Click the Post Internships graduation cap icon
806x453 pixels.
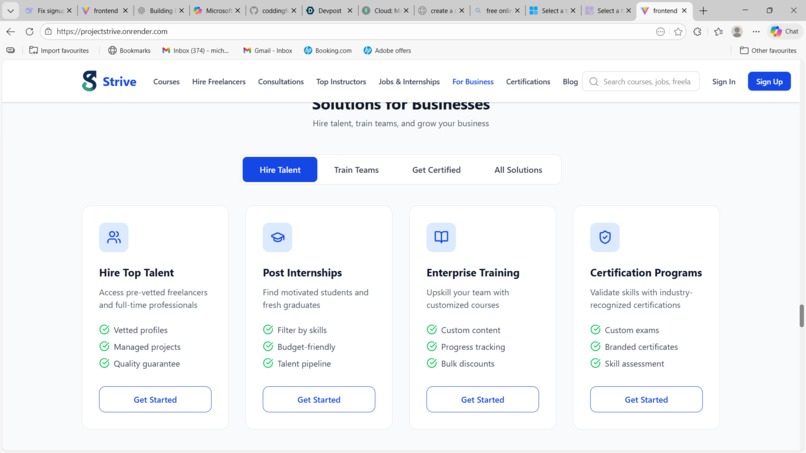tap(278, 237)
